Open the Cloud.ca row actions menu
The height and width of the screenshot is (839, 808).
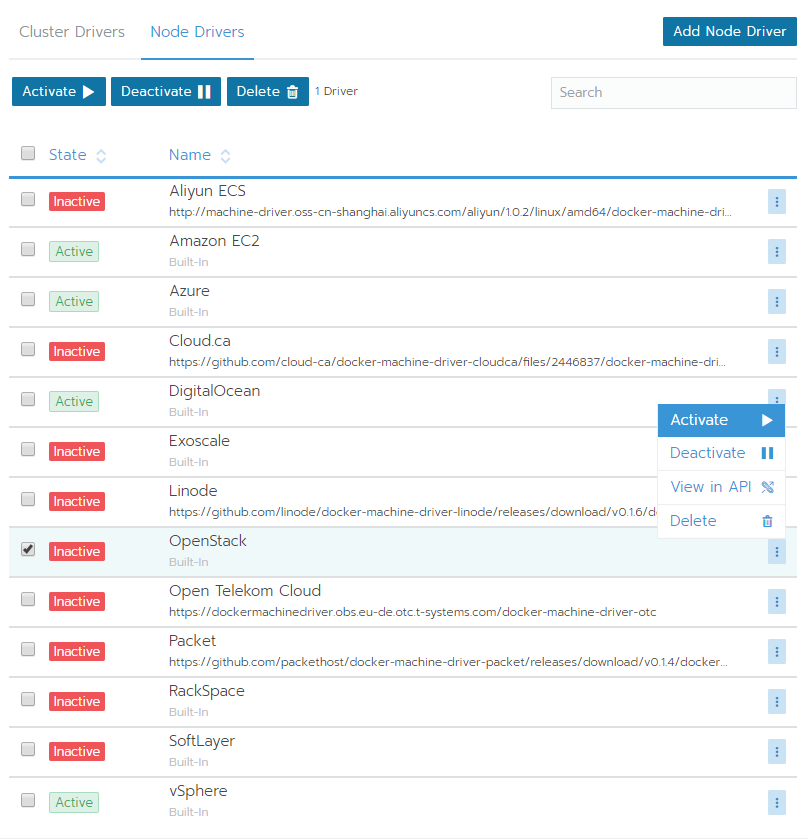coord(776,352)
